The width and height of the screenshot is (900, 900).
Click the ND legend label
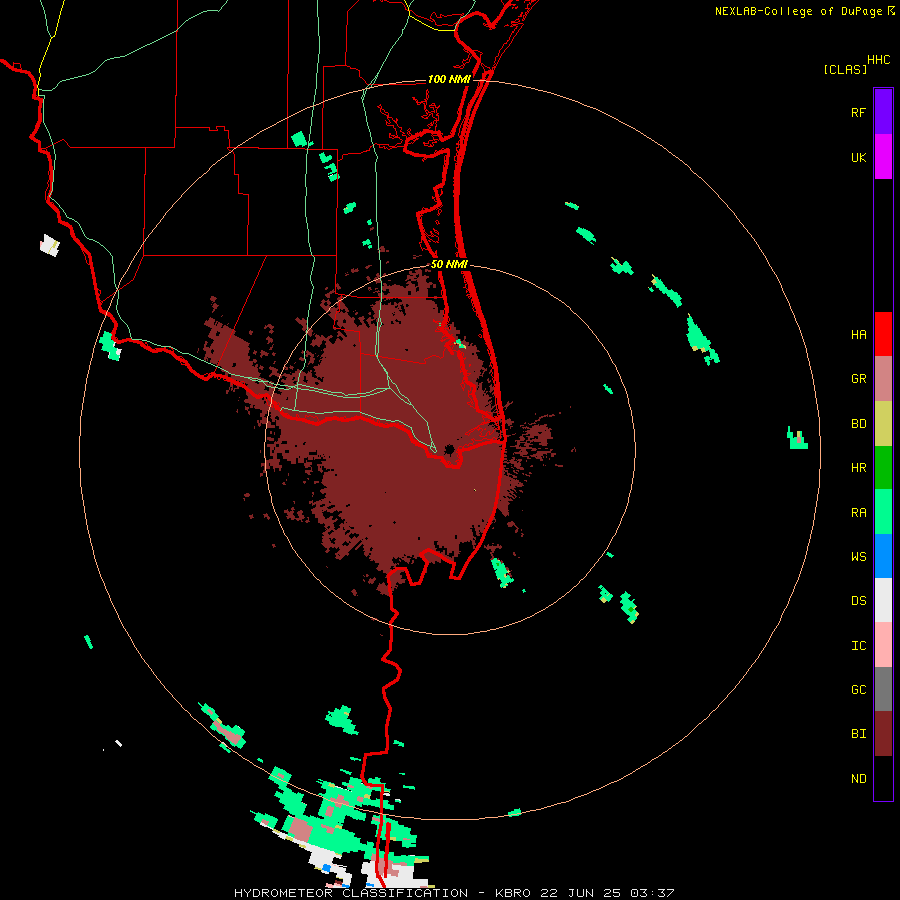pyautogui.click(x=859, y=779)
